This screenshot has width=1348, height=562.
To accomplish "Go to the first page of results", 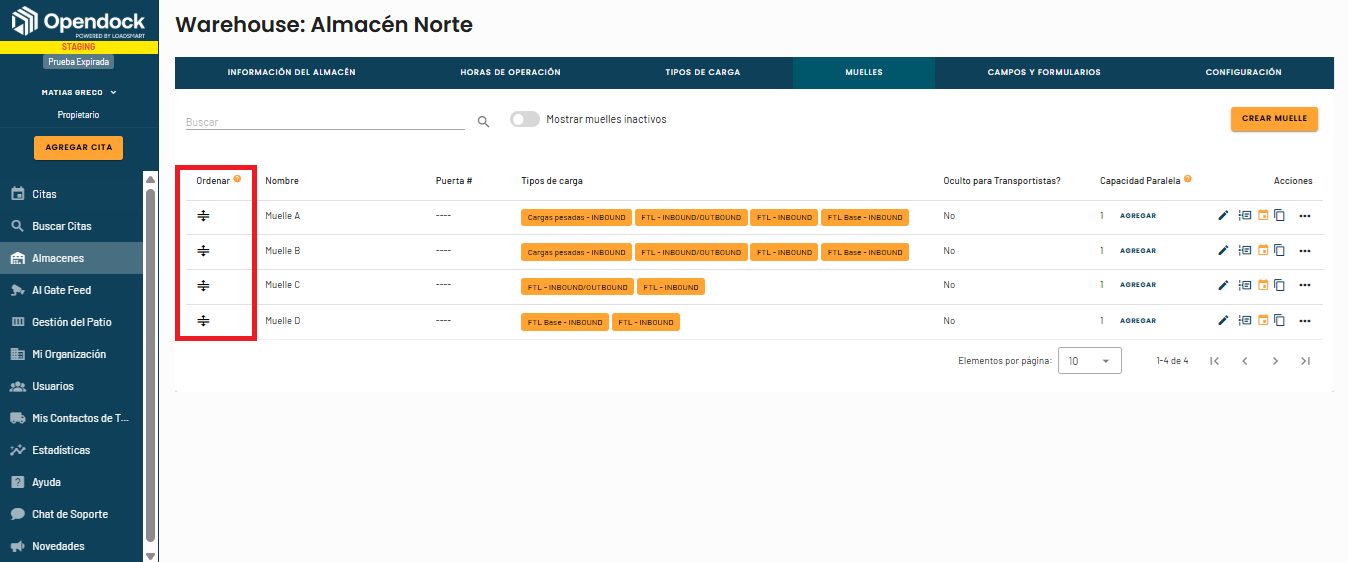I will coord(1214,361).
